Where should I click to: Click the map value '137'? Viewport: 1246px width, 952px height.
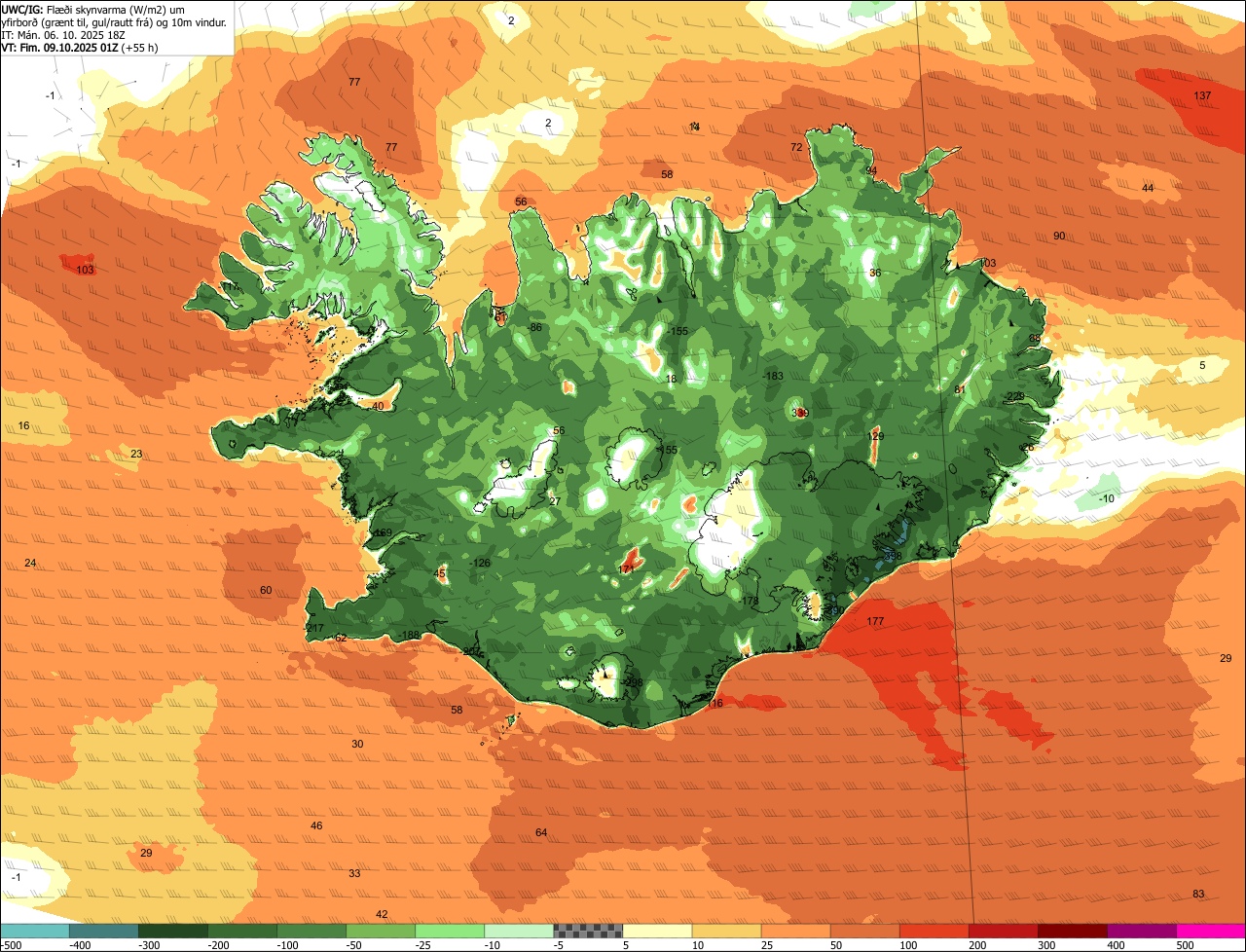[1202, 95]
